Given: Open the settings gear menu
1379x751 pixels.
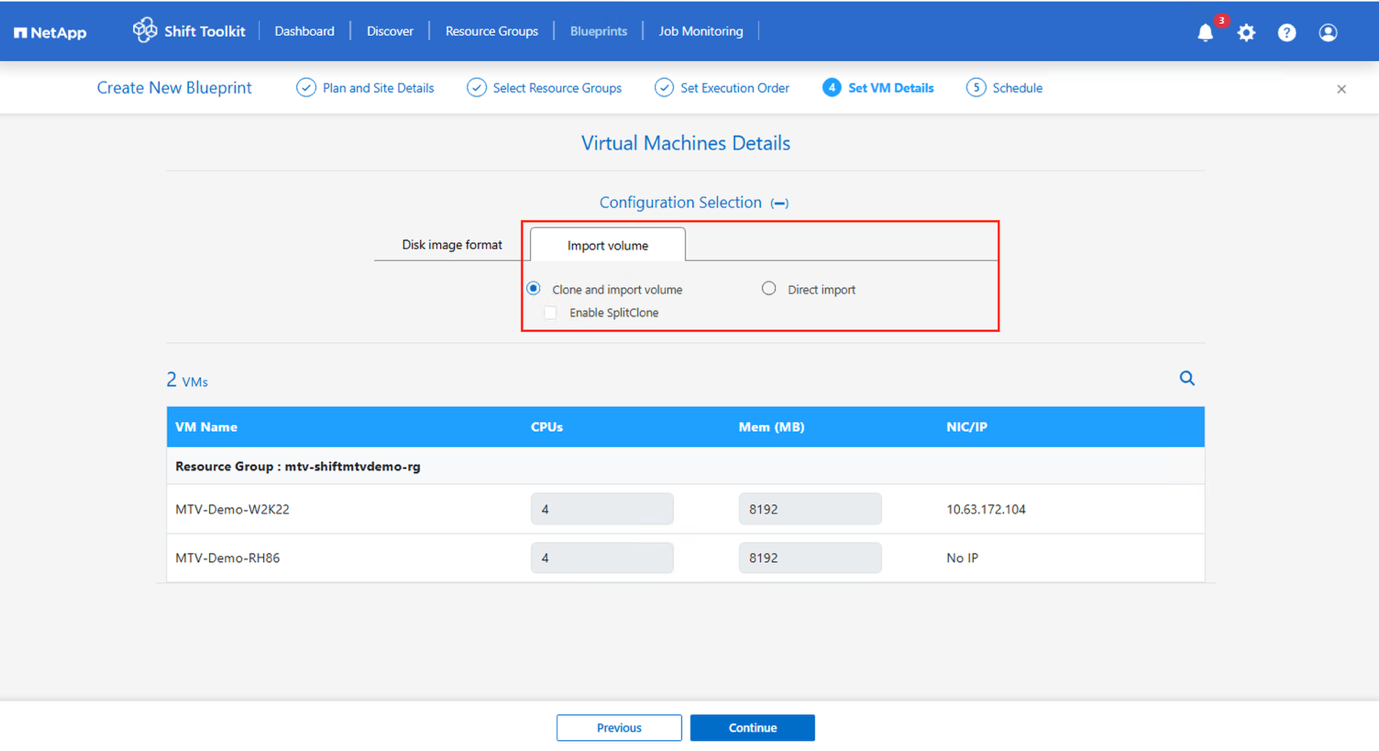Looking at the screenshot, I should pyautogui.click(x=1246, y=31).
